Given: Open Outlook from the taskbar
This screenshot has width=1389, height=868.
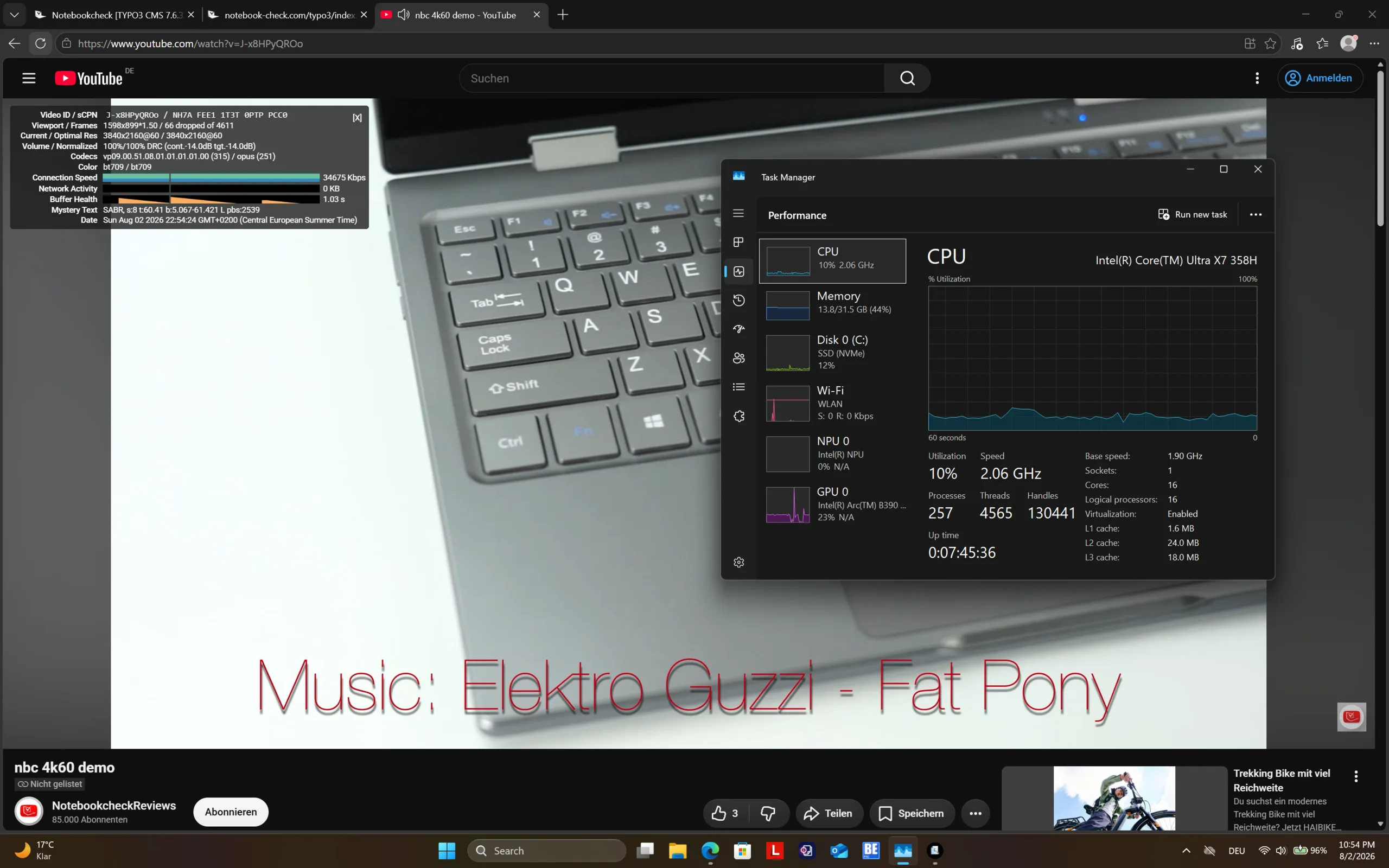Looking at the screenshot, I should tap(839, 850).
